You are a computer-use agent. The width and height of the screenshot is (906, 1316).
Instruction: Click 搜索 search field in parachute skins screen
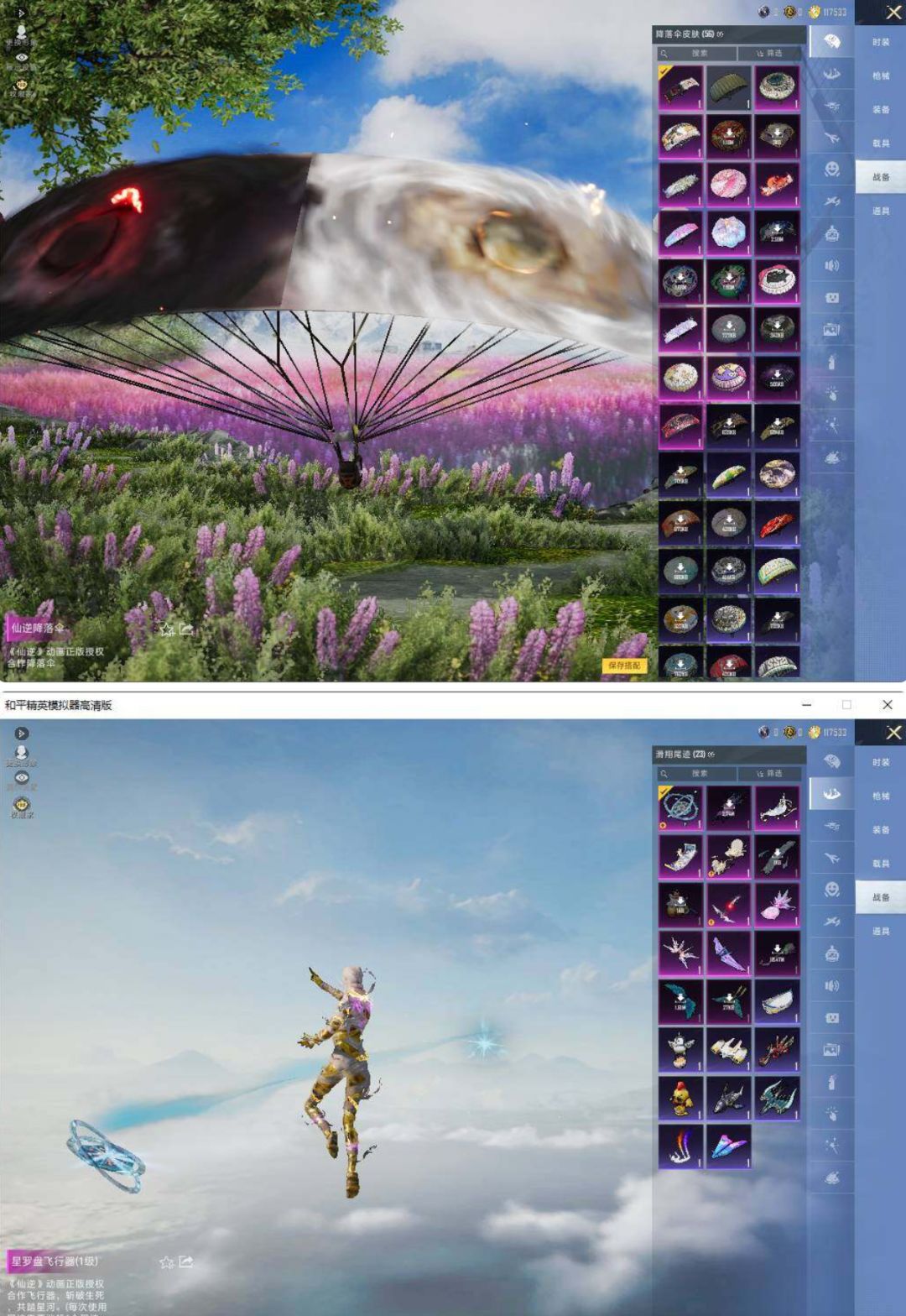[x=696, y=53]
